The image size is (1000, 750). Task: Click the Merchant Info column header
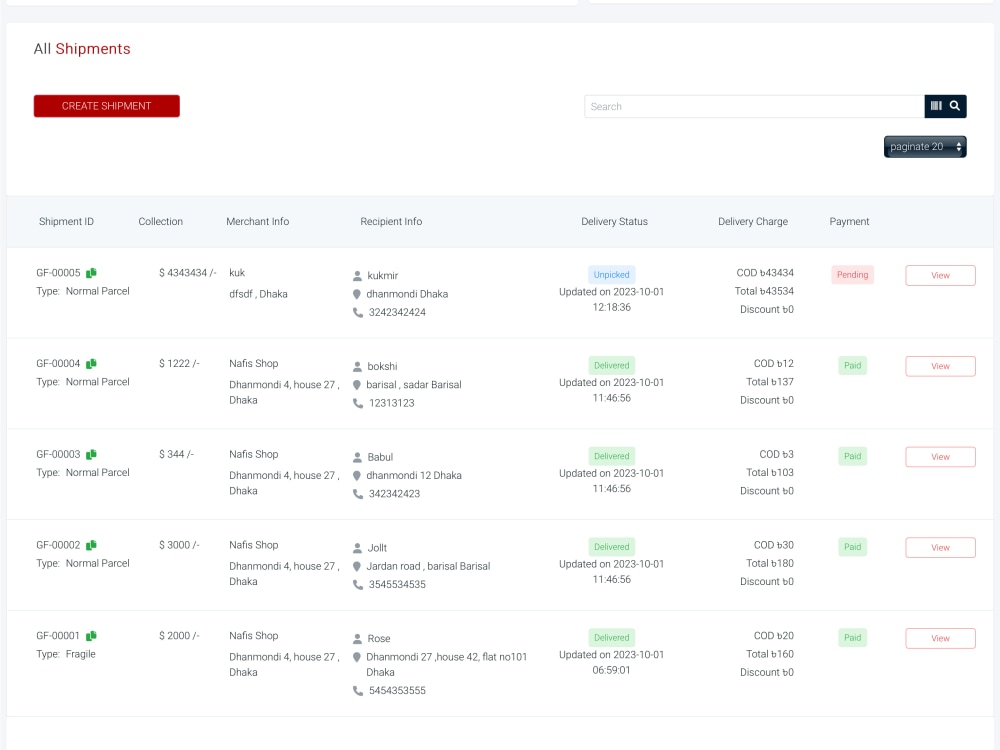(x=258, y=221)
